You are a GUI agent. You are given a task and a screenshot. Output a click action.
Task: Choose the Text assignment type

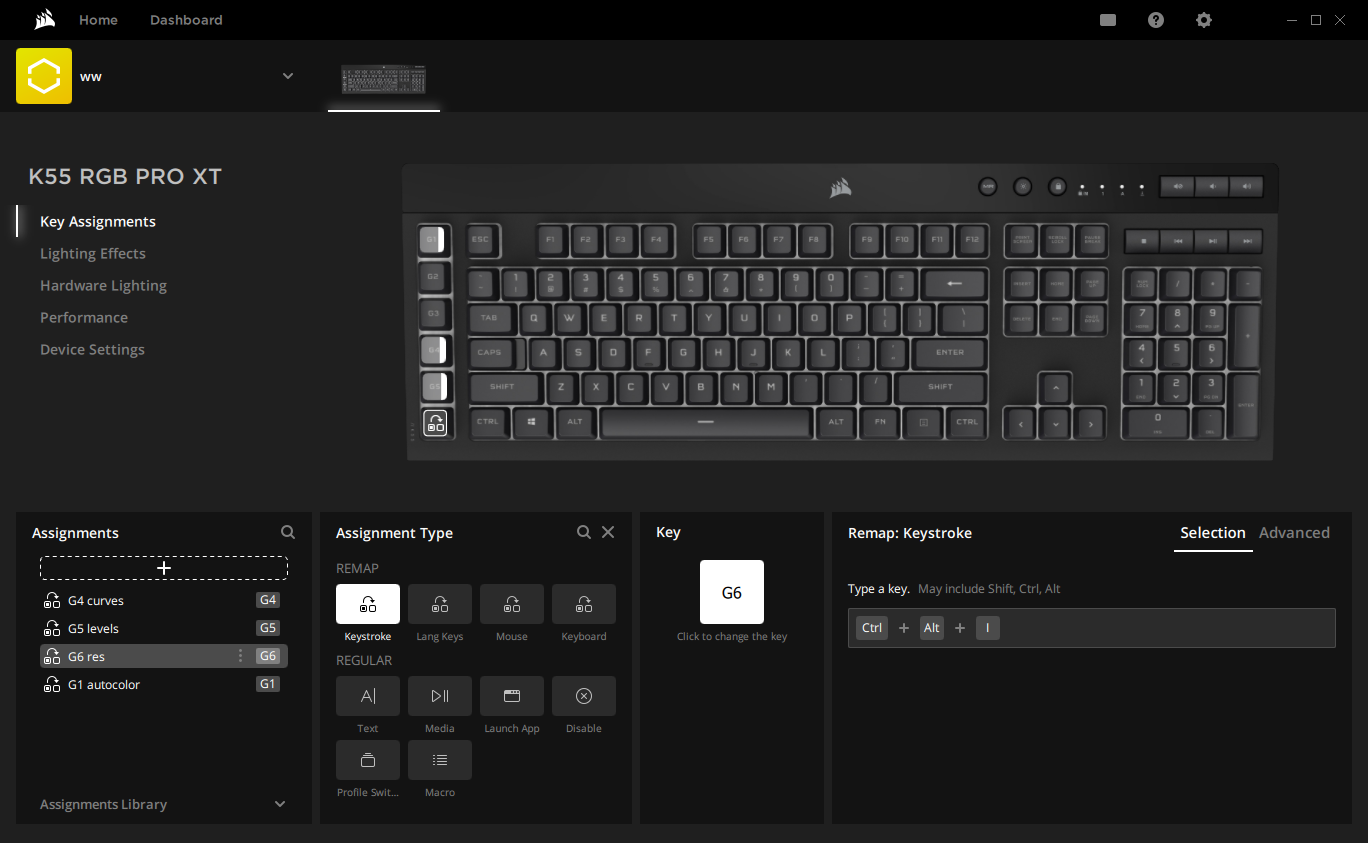click(x=368, y=696)
